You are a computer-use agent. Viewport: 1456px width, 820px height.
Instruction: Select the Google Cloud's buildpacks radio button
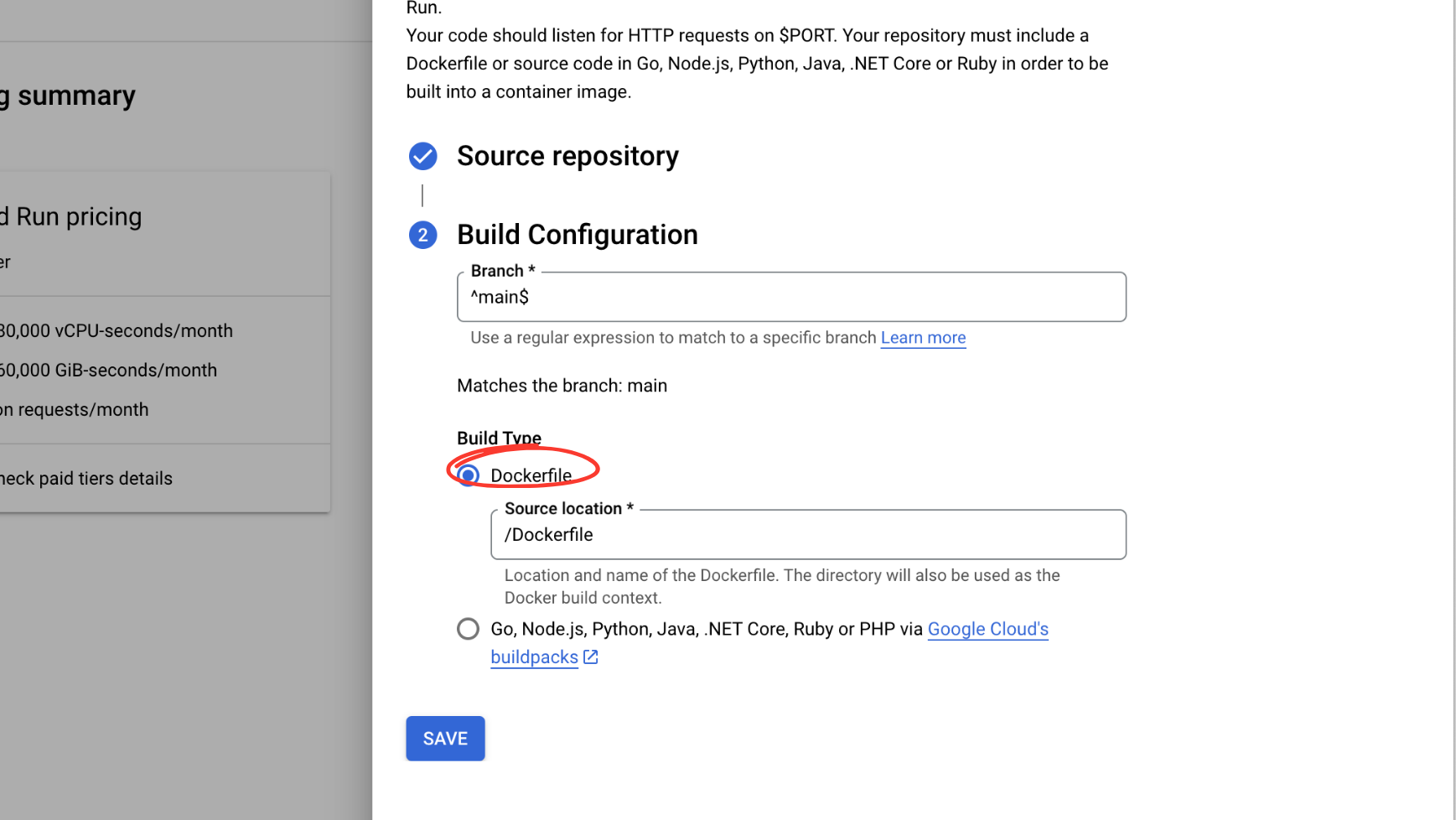[467, 628]
